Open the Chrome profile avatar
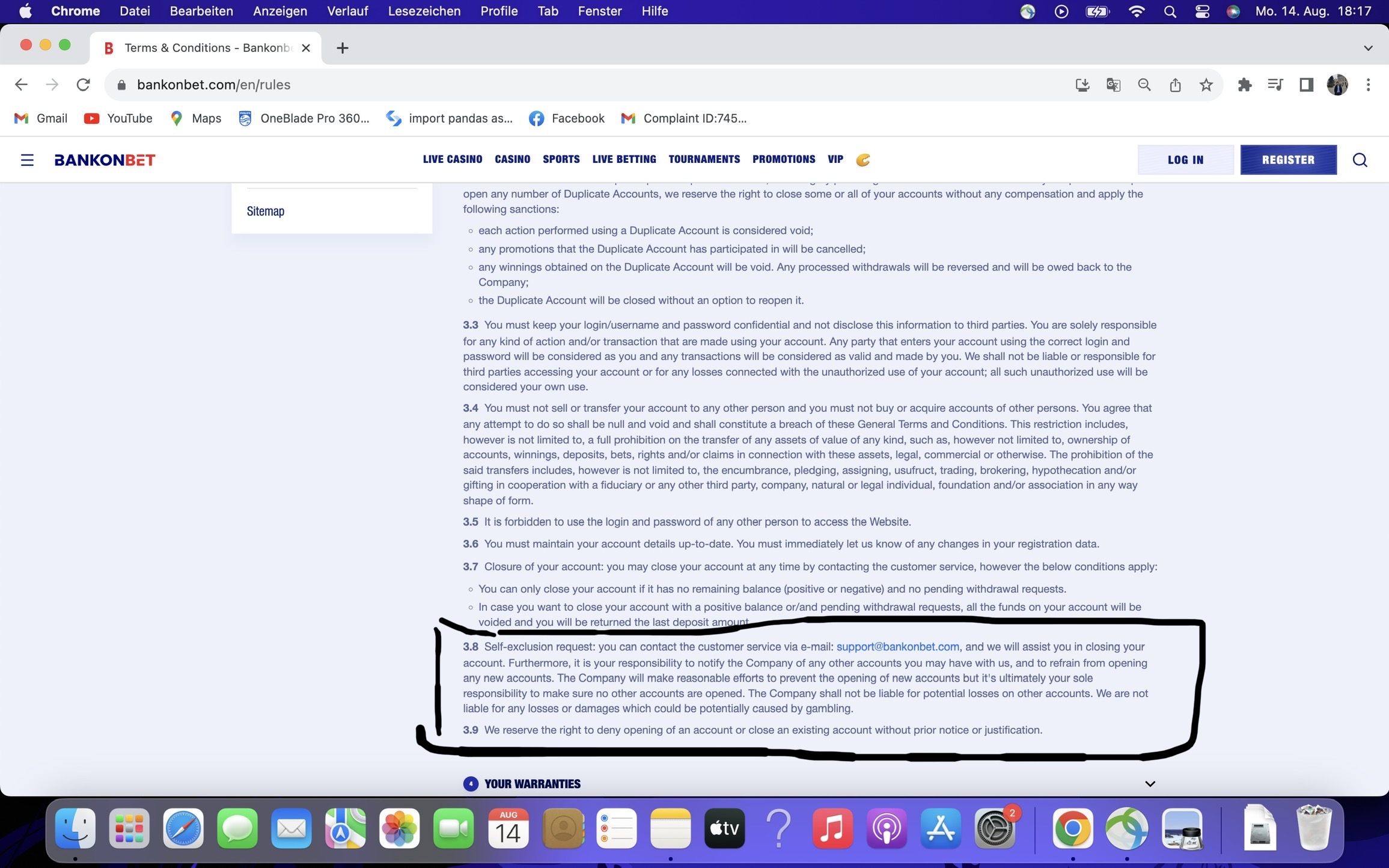 [1337, 85]
